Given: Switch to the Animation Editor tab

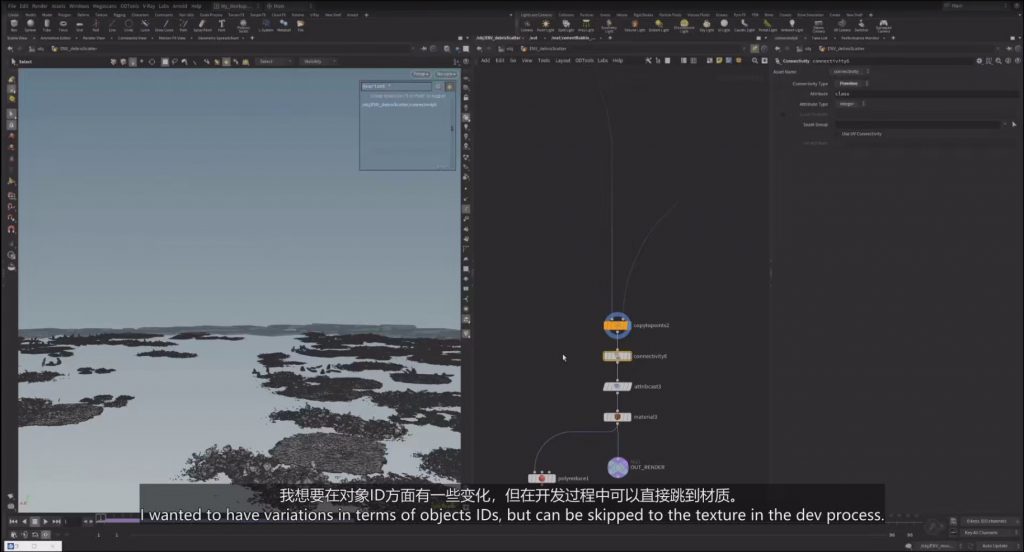Looking at the screenshot, I should click(x=55, y=38).
